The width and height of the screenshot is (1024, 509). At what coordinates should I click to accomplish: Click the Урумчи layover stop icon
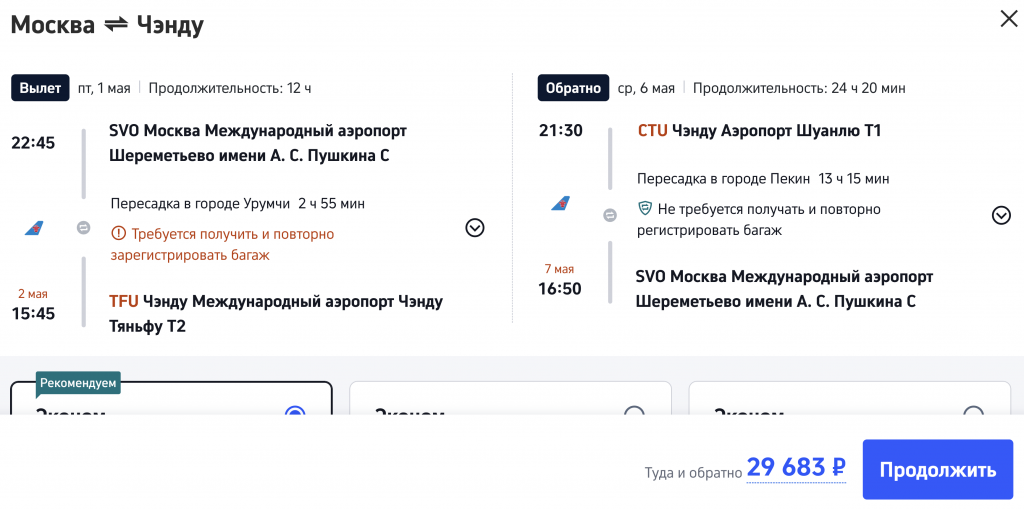(84, 228)
